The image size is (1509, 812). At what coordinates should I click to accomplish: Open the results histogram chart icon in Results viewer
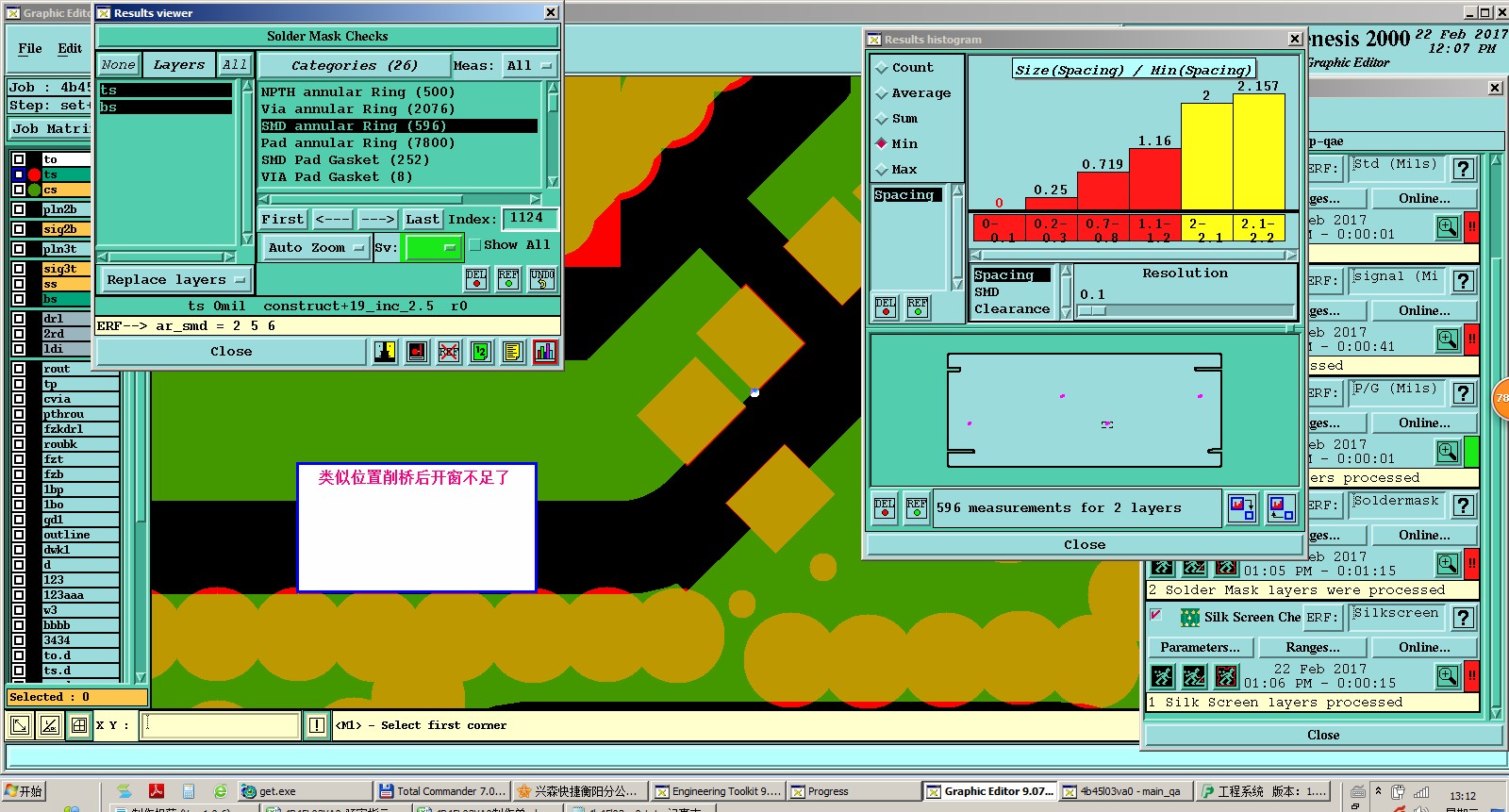click(x=545, y=352)
